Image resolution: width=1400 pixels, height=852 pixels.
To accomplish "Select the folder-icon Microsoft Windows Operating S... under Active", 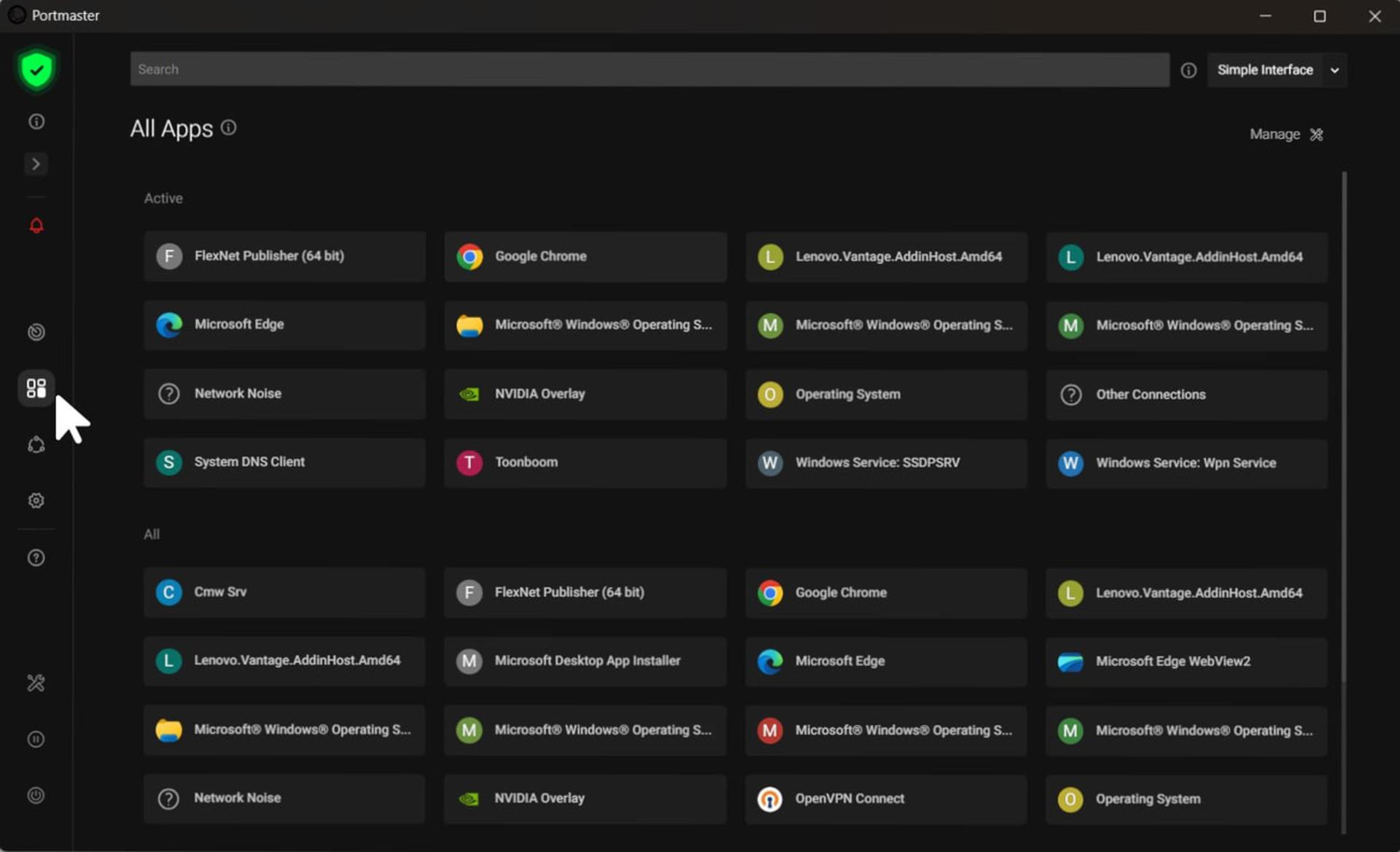I will [586, 325].
